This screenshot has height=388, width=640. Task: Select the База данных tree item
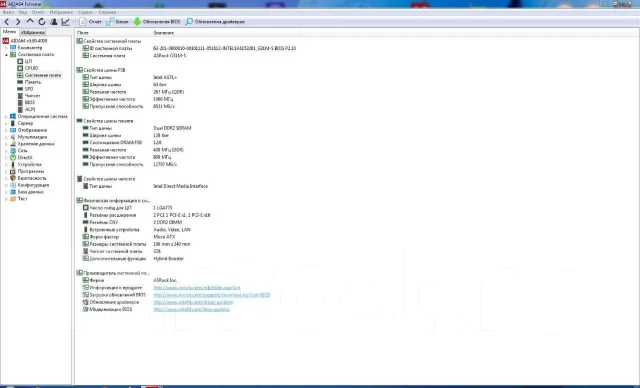27,192
